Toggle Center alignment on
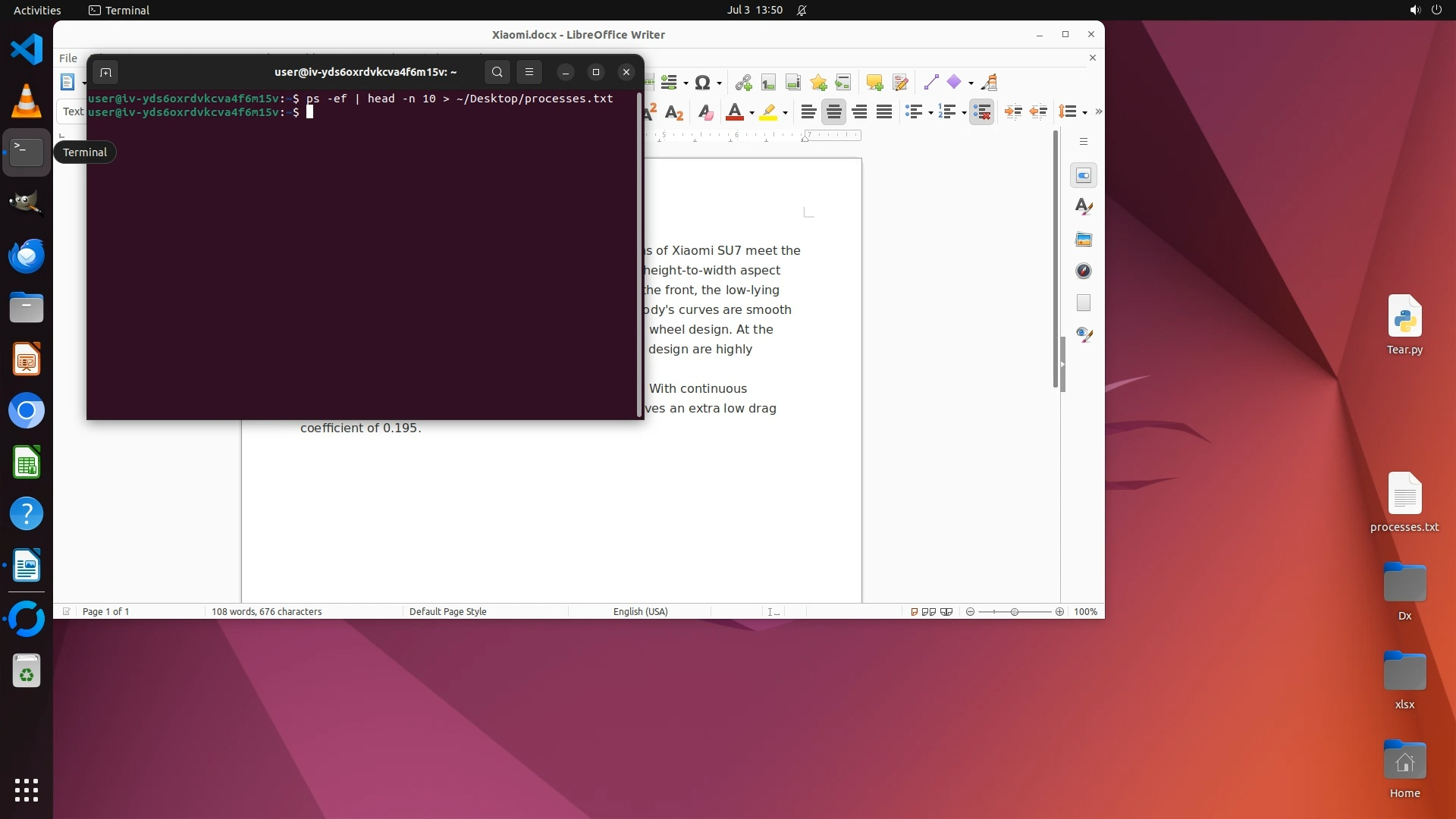Screen dimensions: 1456x819 pos(833,112)
